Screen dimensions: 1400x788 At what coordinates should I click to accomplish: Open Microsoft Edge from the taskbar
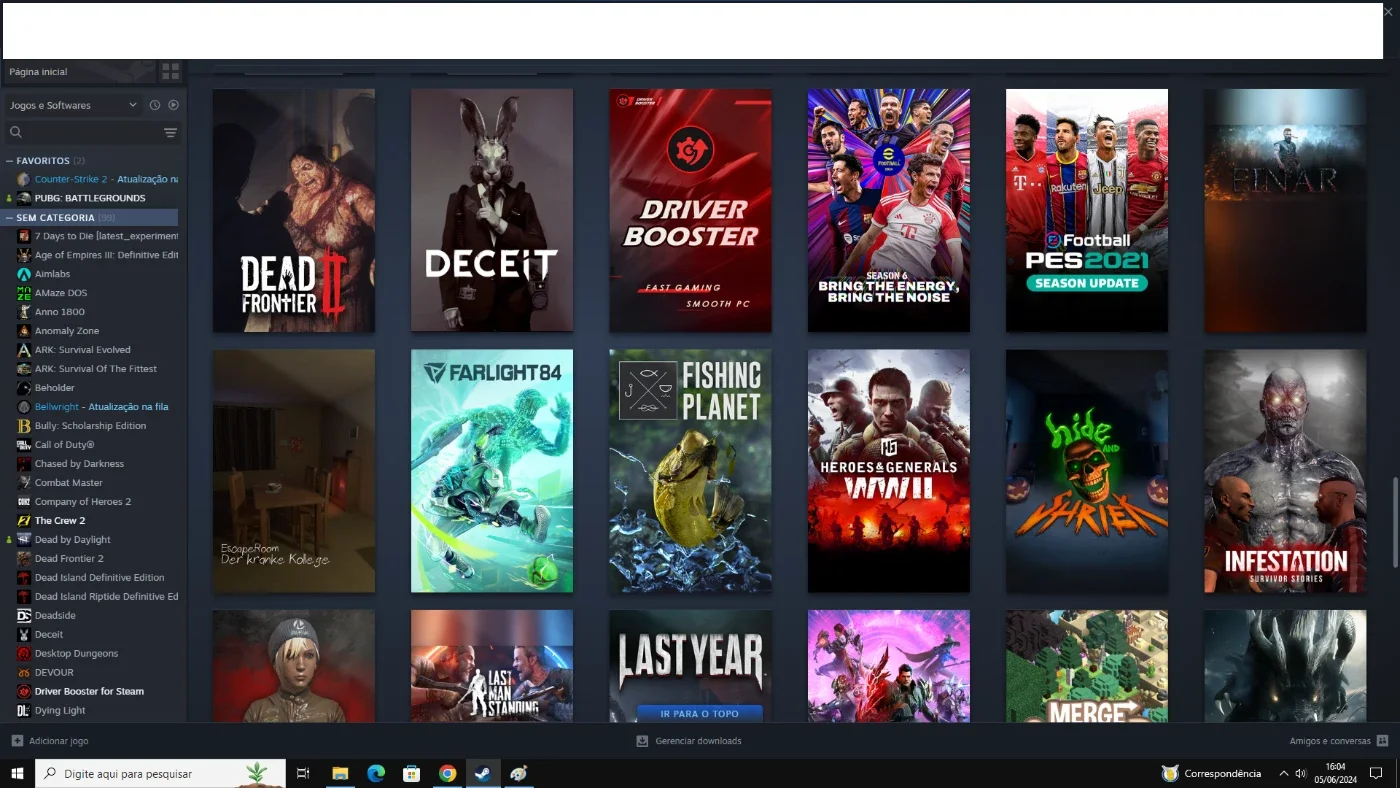click(x=376, y=773)
